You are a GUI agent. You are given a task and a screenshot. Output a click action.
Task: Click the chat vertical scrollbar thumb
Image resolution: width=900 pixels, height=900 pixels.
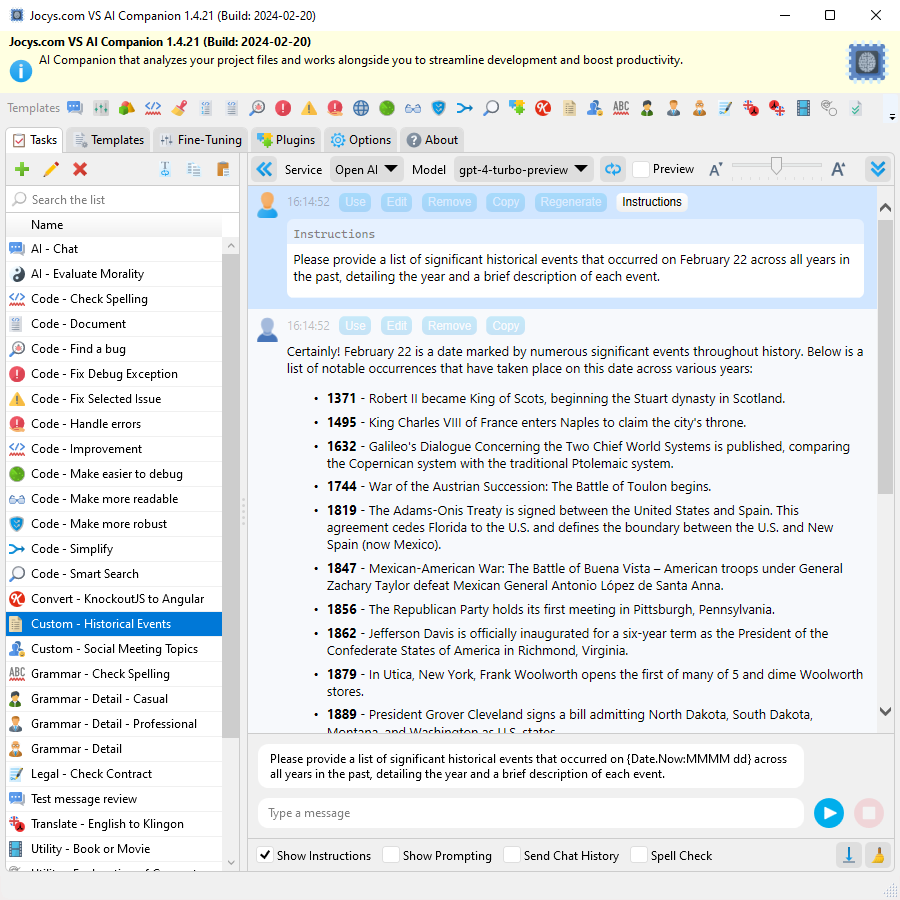(885, 356)
